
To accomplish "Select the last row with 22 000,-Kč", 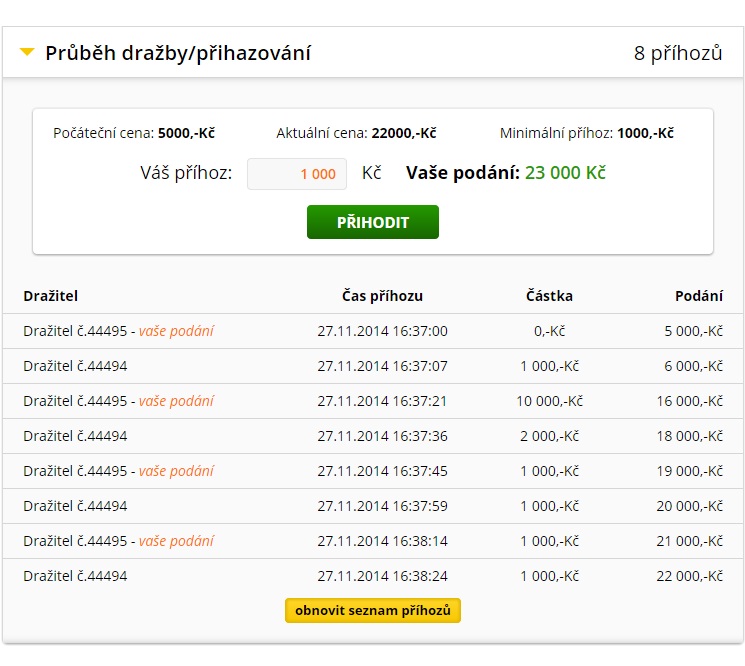I will click(x=373, y=576).
